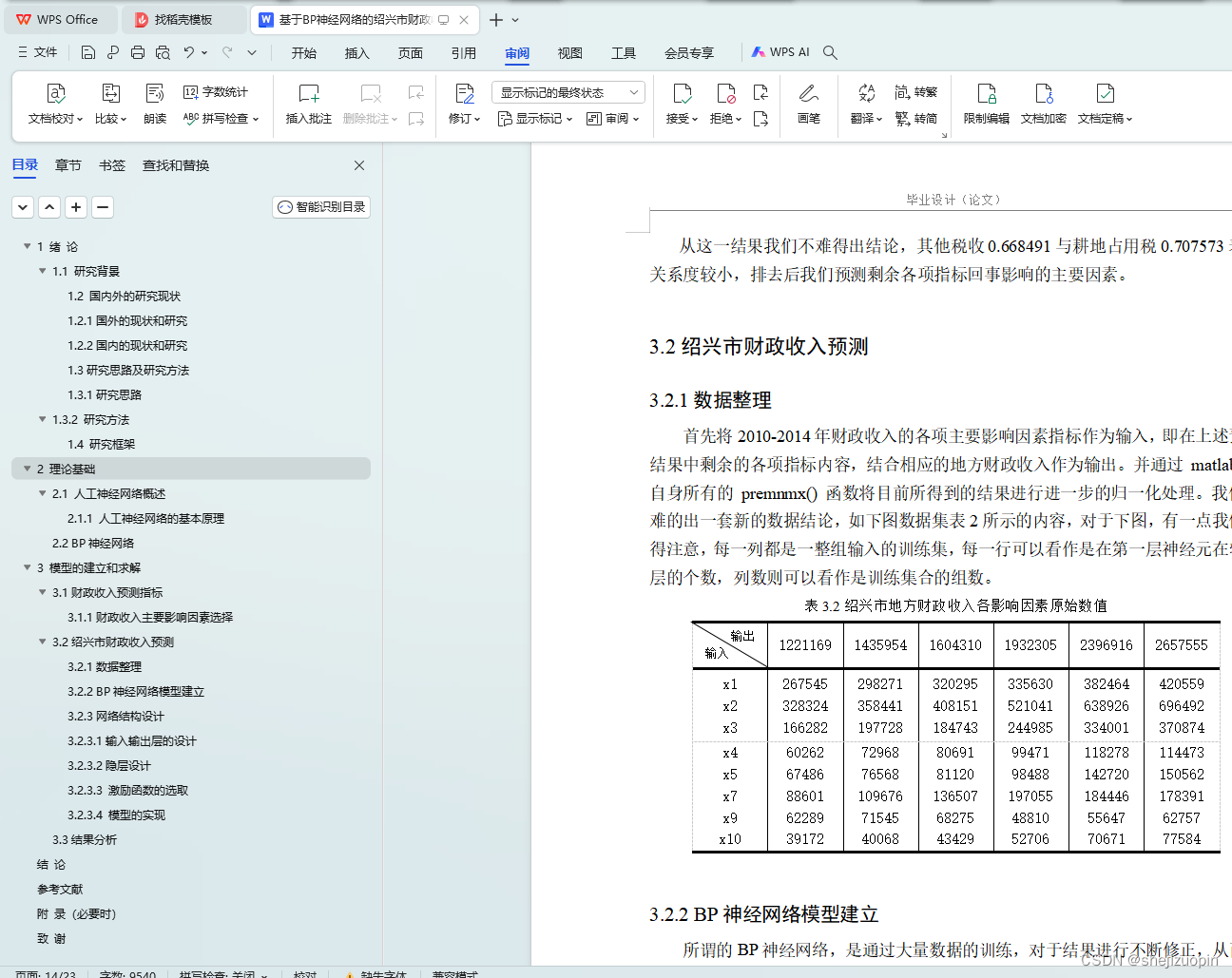Click the WPS Office home tab
The height and width of the screenshot is (978, 1232).
(59, 19)
